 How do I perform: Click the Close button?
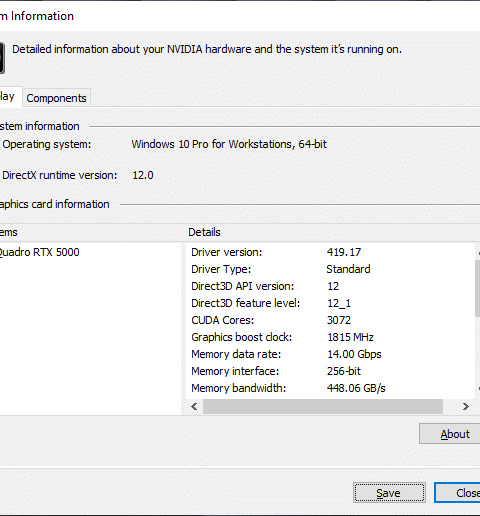[x=457, y=492]
